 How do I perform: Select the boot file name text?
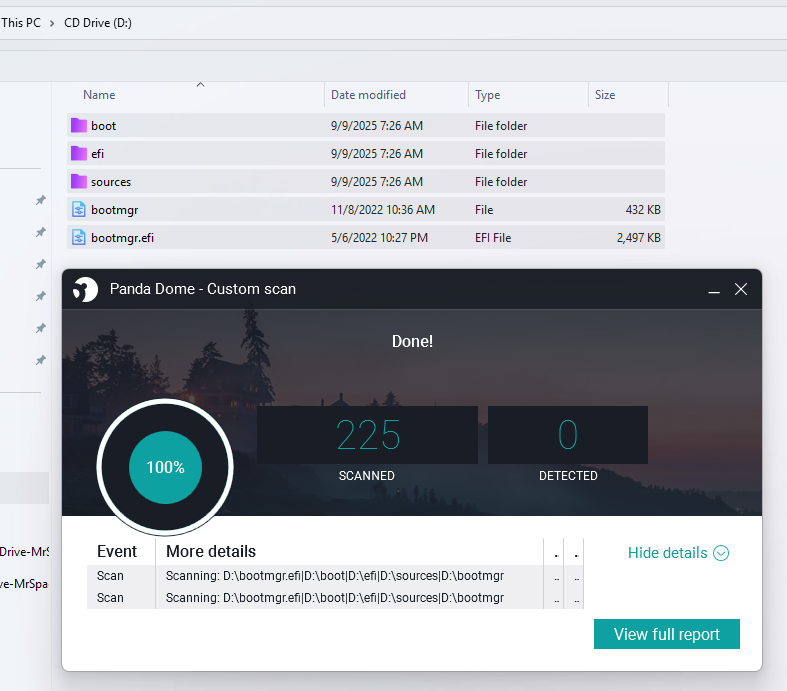coord(103,126)
